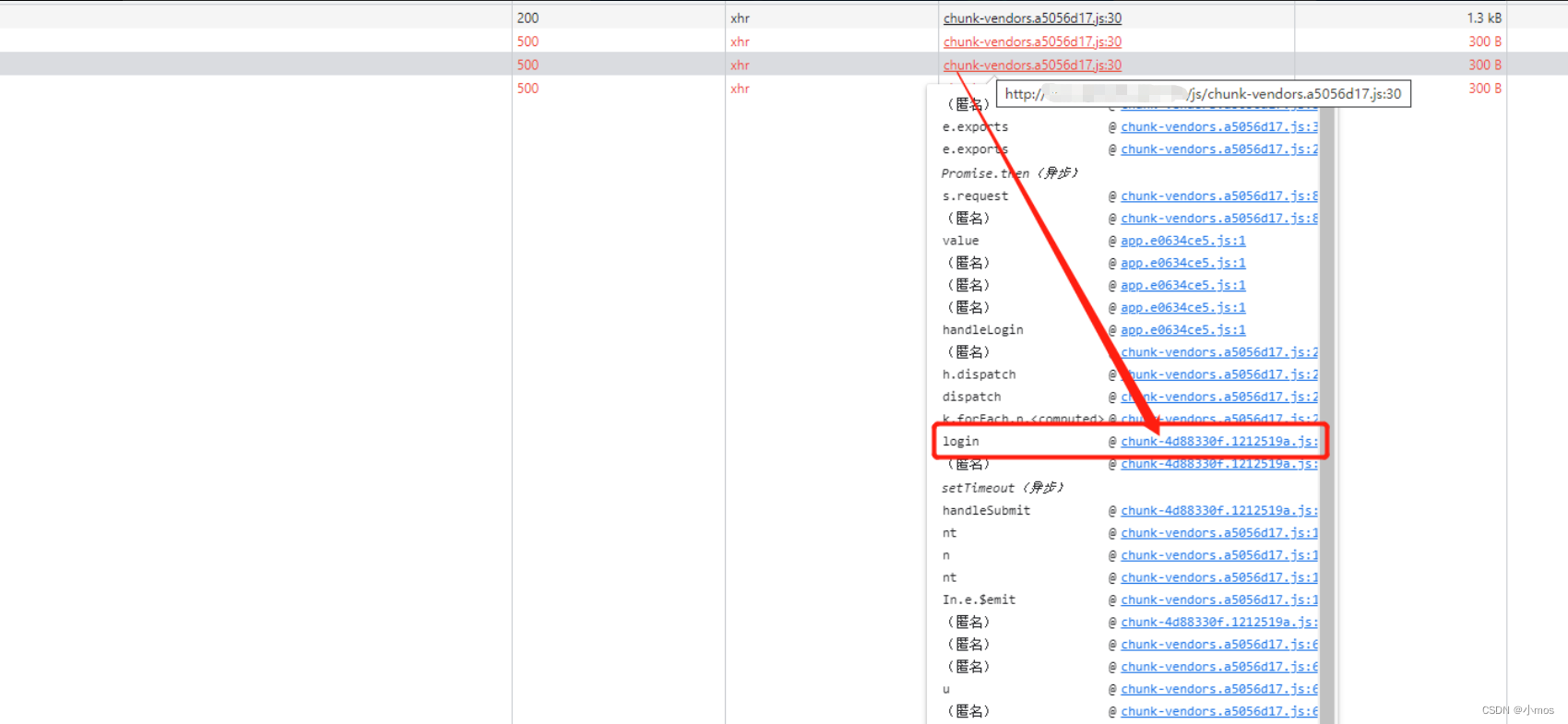Click the h.dispatch stack frame name

click(x=979, y=374)
